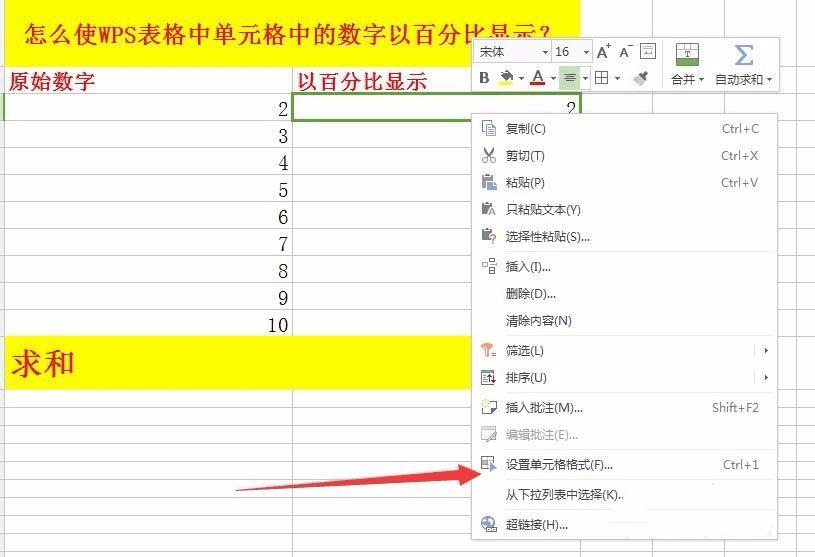This screenshot has height=557, width=815.
Task: Open 超链接(H)... hyperlink entry
Action: pos(624,524)
